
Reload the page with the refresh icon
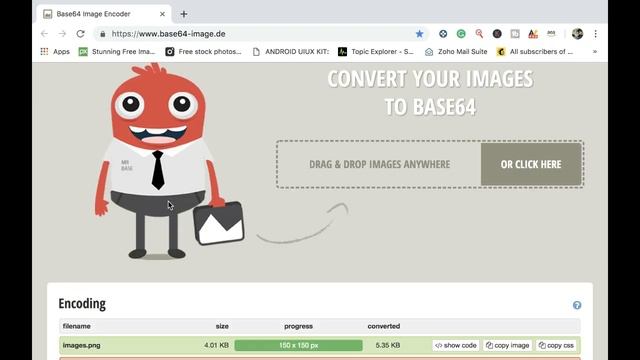pyautogui.click(x=80, y=34)
